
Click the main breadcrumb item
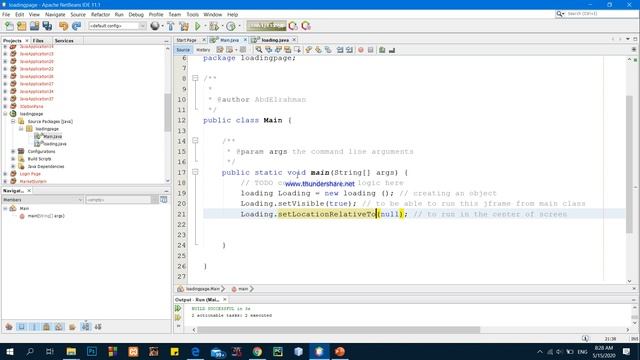tap(243, 289)
